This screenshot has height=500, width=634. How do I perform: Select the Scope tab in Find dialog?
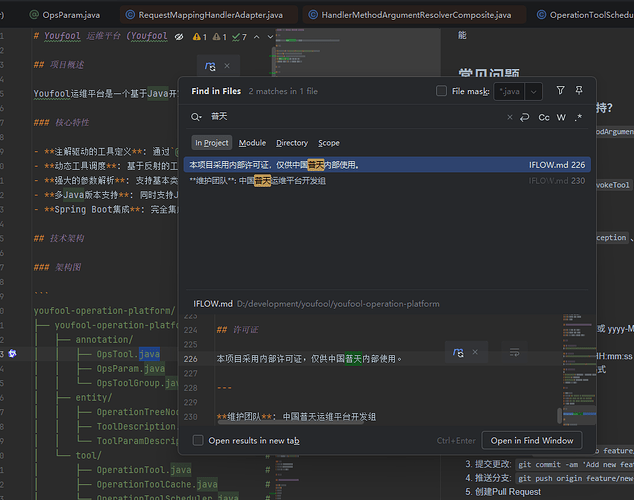(329, 143)
